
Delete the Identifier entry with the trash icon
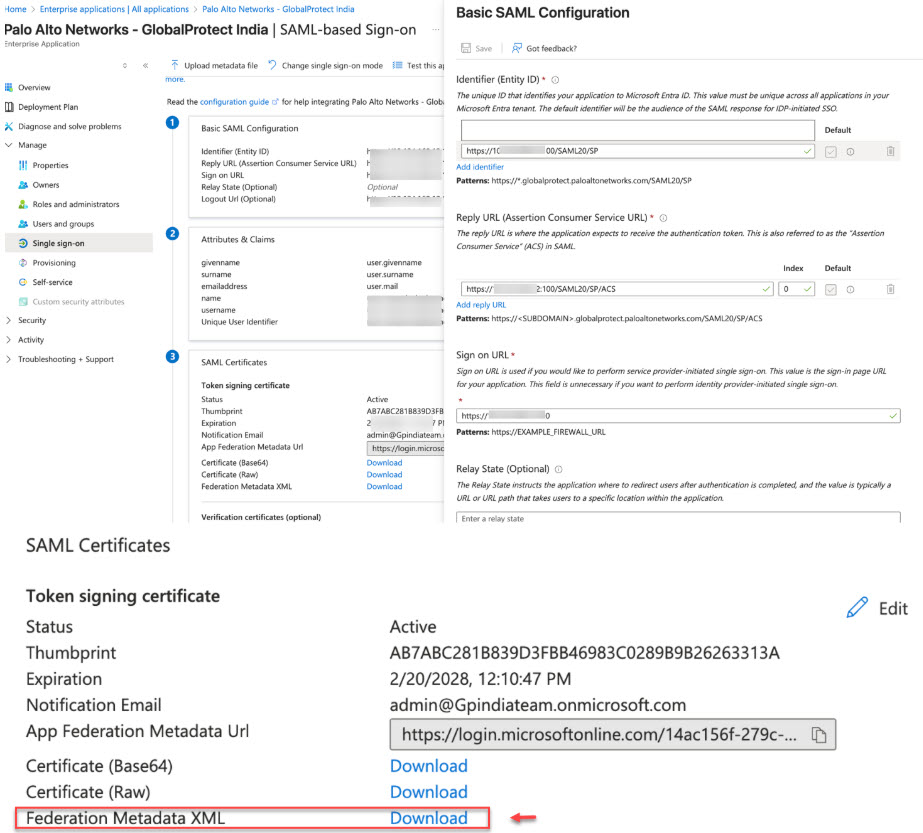click(x=890, y=151)
